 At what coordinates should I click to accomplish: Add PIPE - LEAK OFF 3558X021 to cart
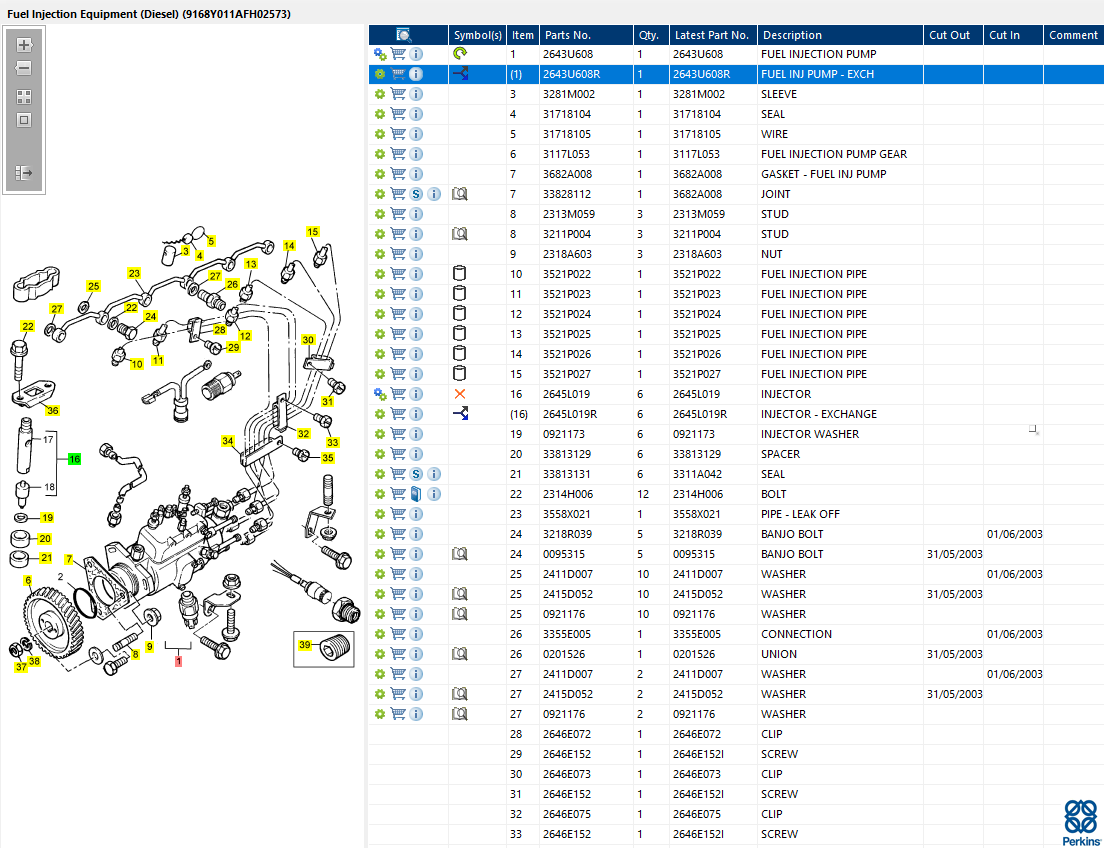[398, 514]
